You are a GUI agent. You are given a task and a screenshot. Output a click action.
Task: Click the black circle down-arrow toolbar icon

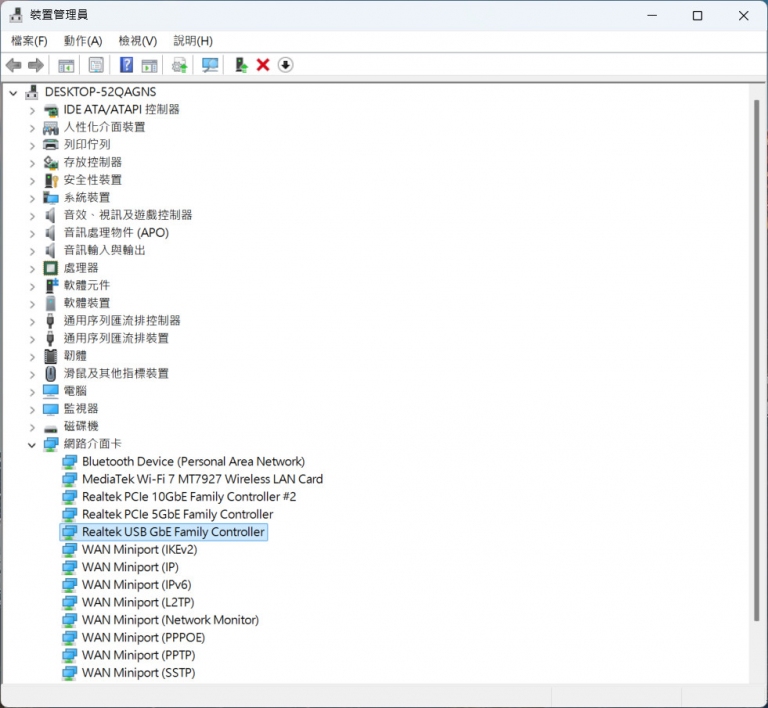(x=285, y=65)
